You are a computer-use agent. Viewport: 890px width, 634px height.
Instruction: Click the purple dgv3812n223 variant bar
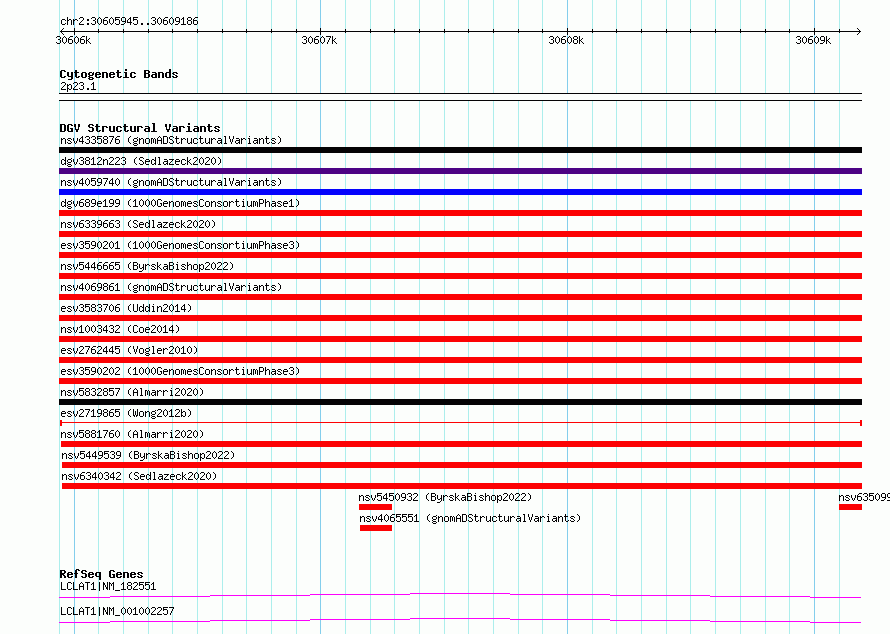click(460, 171)
